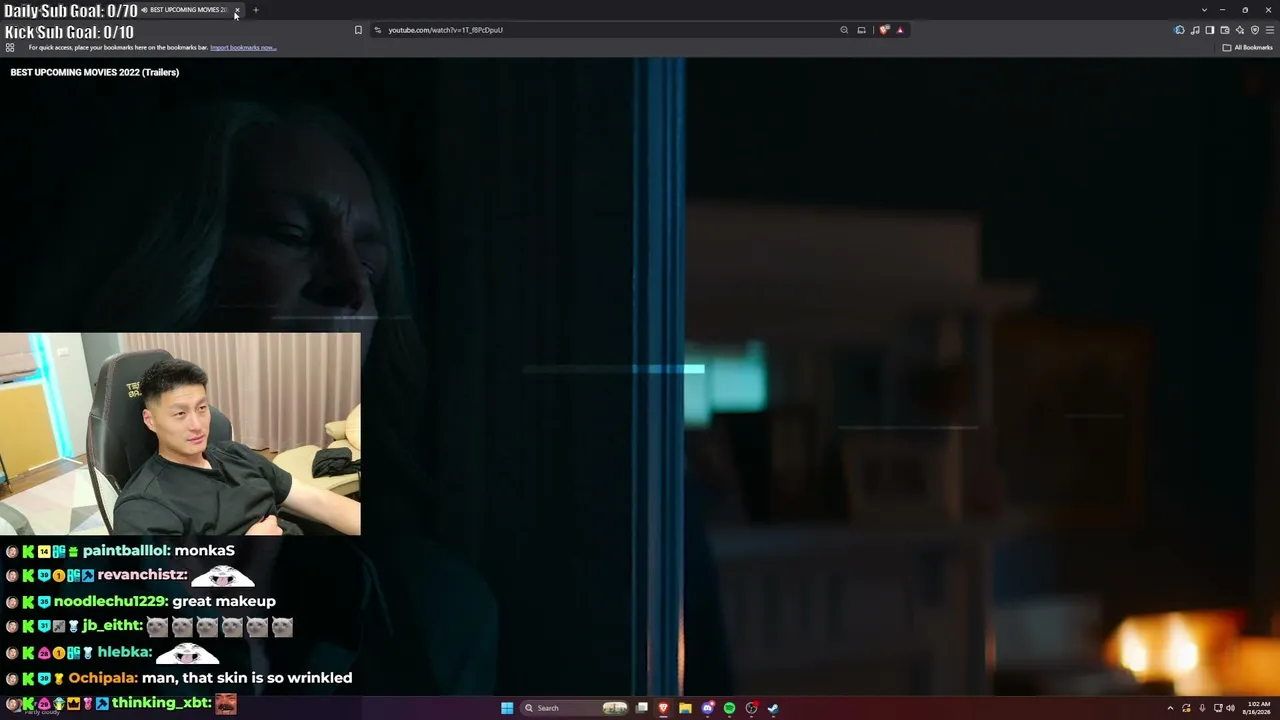The width and height of the screenshot is (1280, 720).
Task: Select the BEST UPCOMING MOVIES 2022 tab
Action: tap(188, 10)
